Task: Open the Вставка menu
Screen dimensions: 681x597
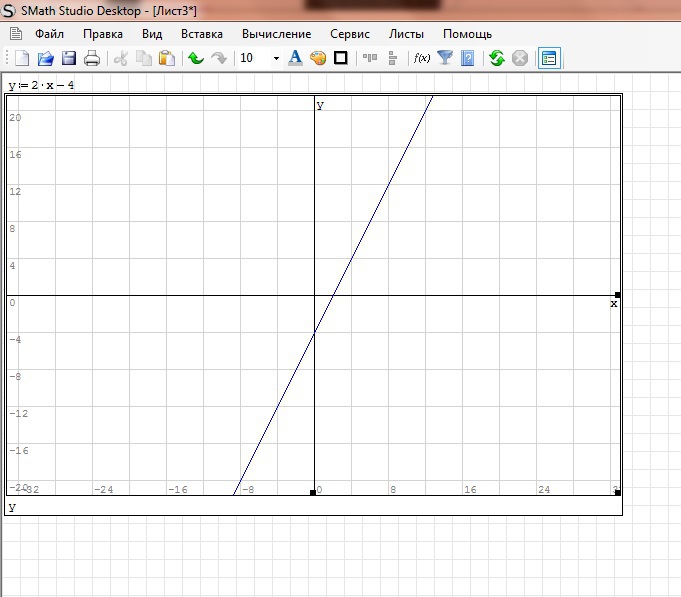Action: [x=202, y=34]
